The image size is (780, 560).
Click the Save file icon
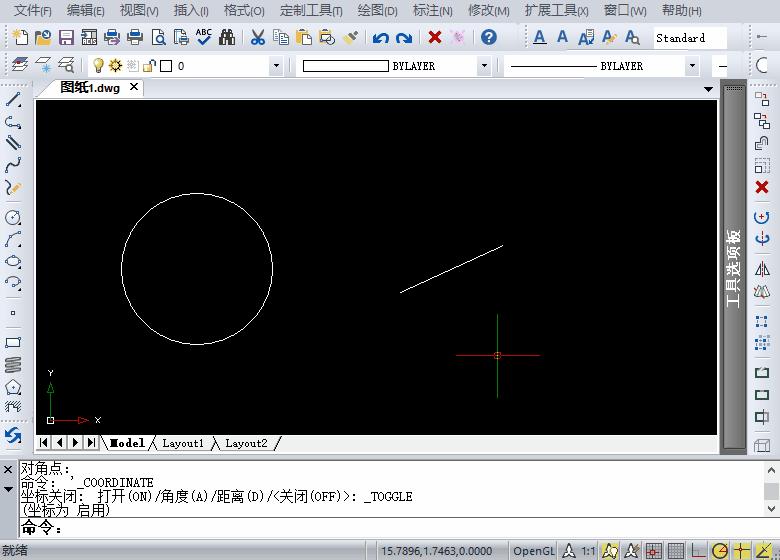[x=66, y=38]
